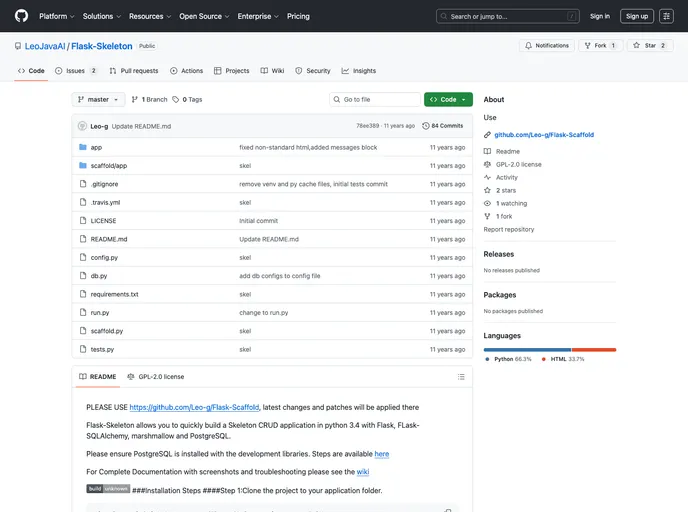Open the Platform menu in header
Screen dimensions: 688x512
[x=56, y=16]
